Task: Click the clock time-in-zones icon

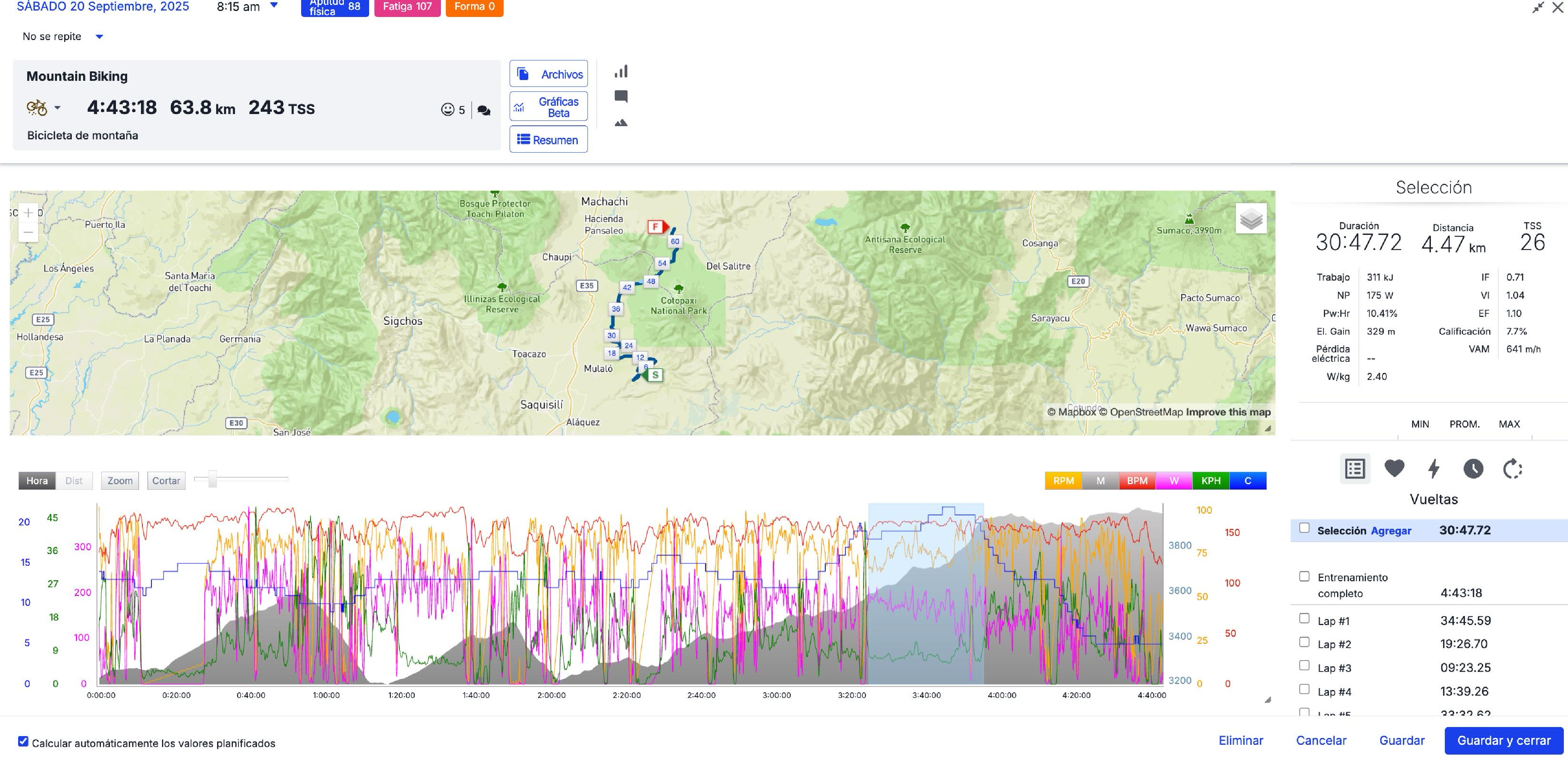Action: pyautogui.click(x=1473, y=468)
